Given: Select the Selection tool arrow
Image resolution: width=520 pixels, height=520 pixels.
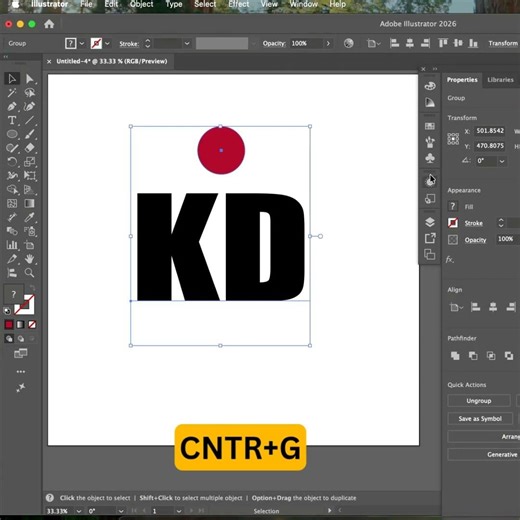Looking at the screenshot, I should (12, 79).
